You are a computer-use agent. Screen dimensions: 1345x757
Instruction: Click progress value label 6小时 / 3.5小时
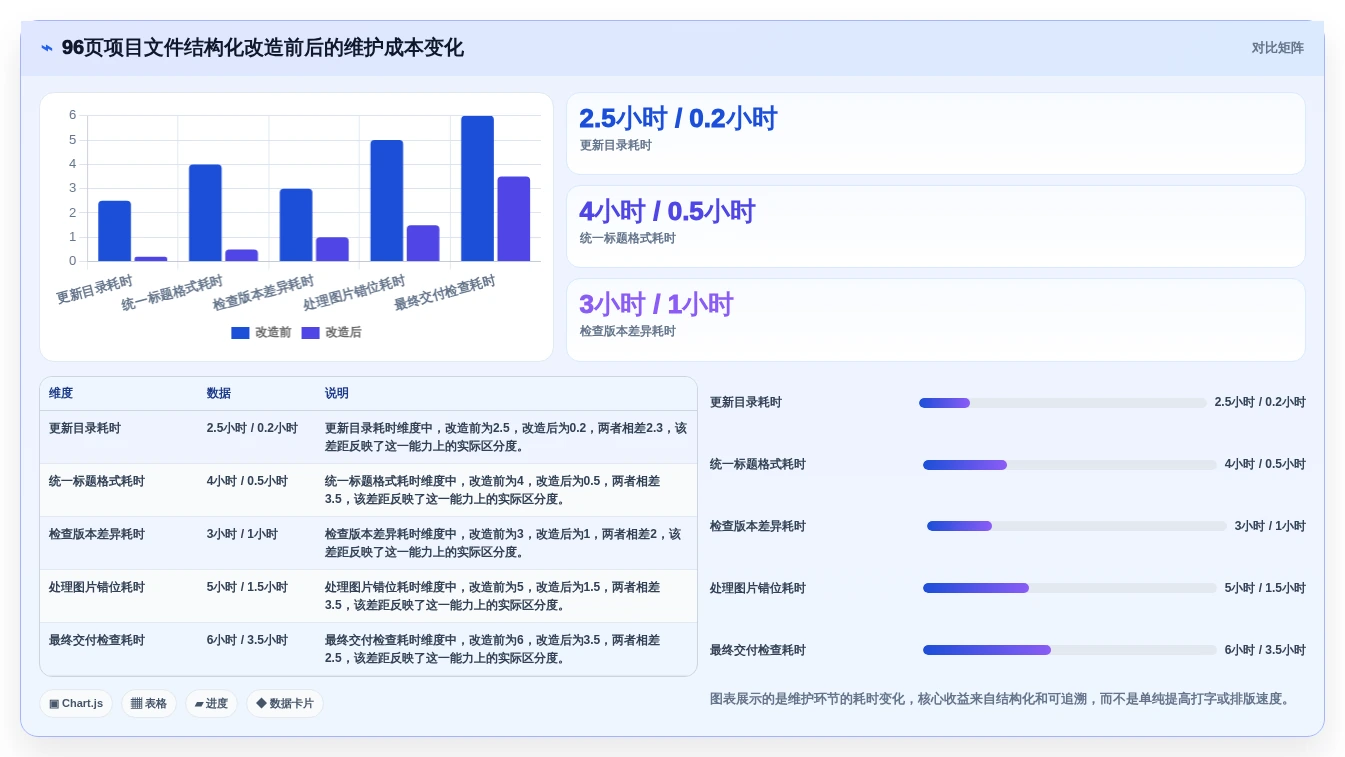pos(1265,650)
